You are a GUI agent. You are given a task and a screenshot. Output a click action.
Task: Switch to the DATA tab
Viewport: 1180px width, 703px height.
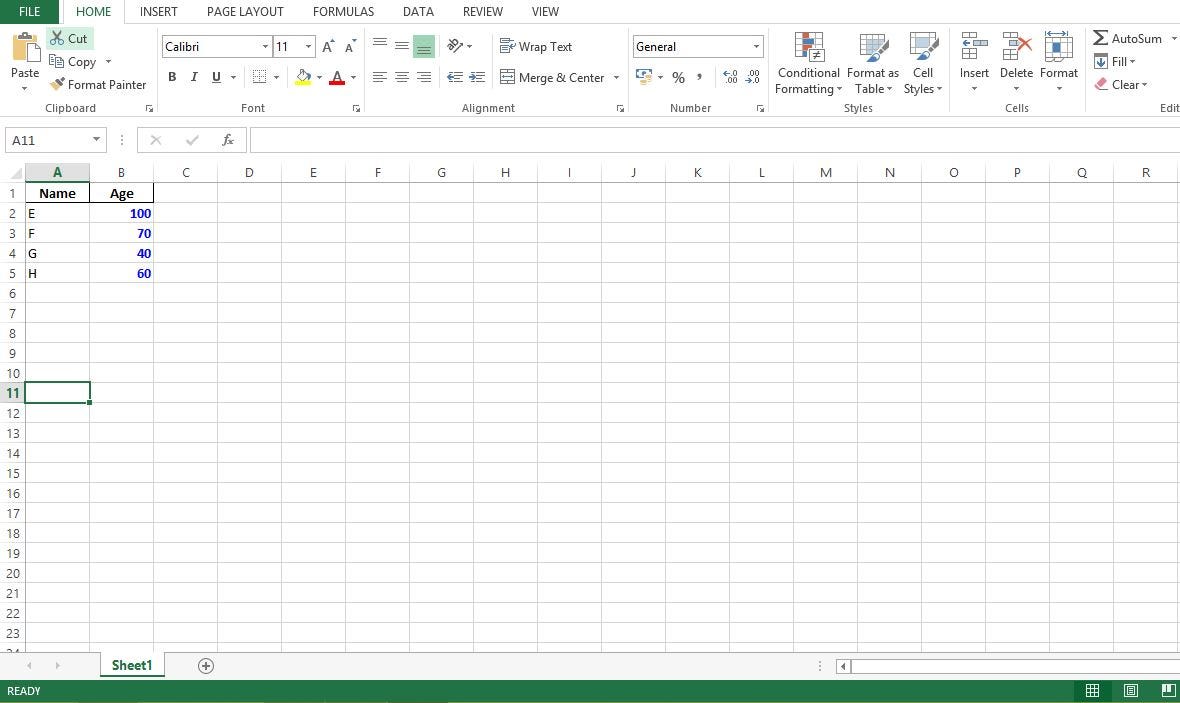point(418,11)
